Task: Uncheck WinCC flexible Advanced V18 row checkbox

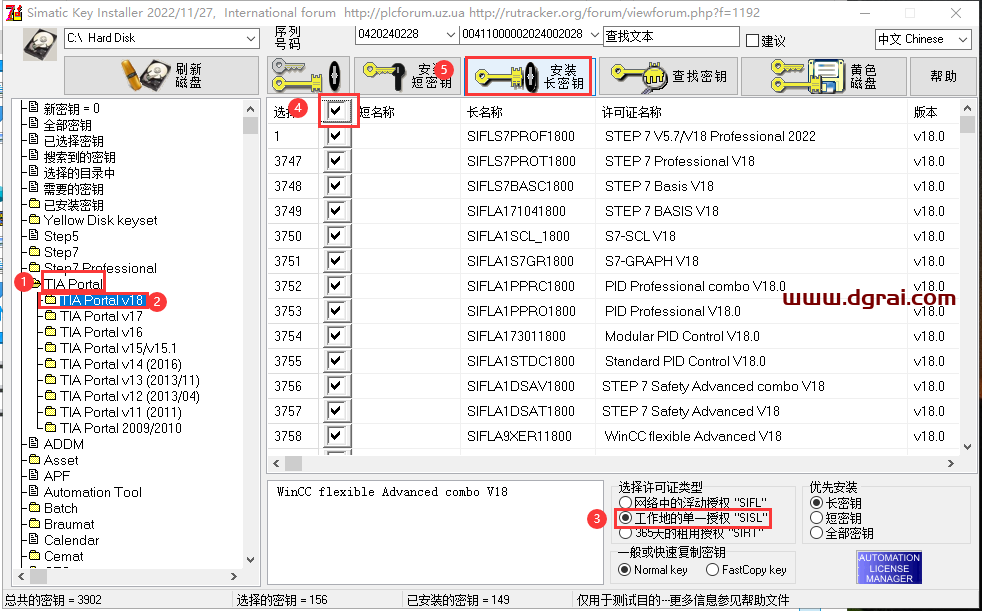Action: (336, 436)
